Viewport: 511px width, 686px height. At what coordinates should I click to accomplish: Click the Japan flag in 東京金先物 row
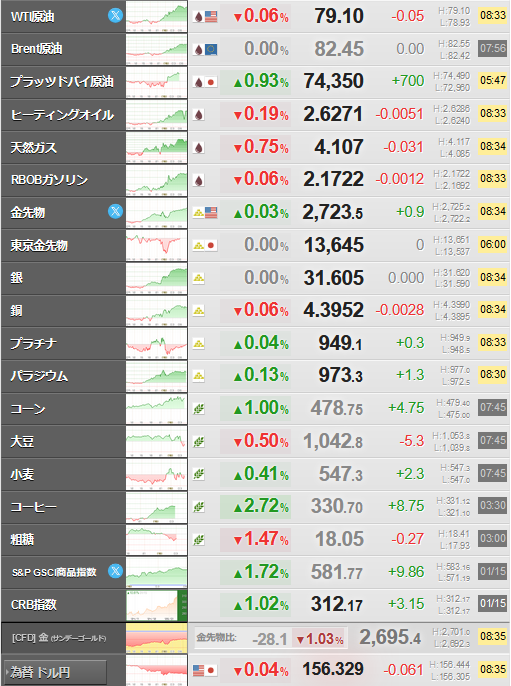click(x=211, y=245)
